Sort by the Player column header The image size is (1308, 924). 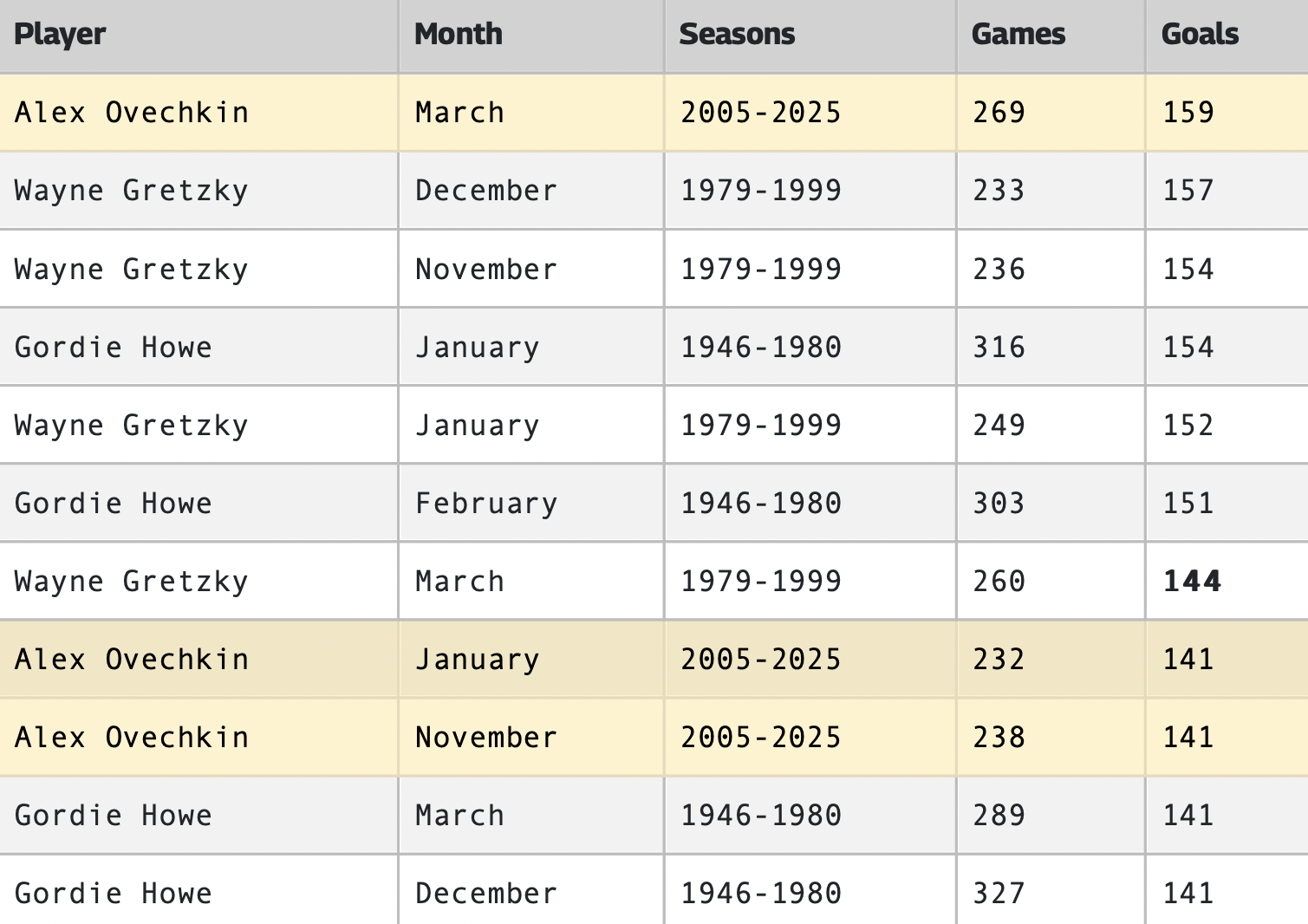(x=60, y=35)
